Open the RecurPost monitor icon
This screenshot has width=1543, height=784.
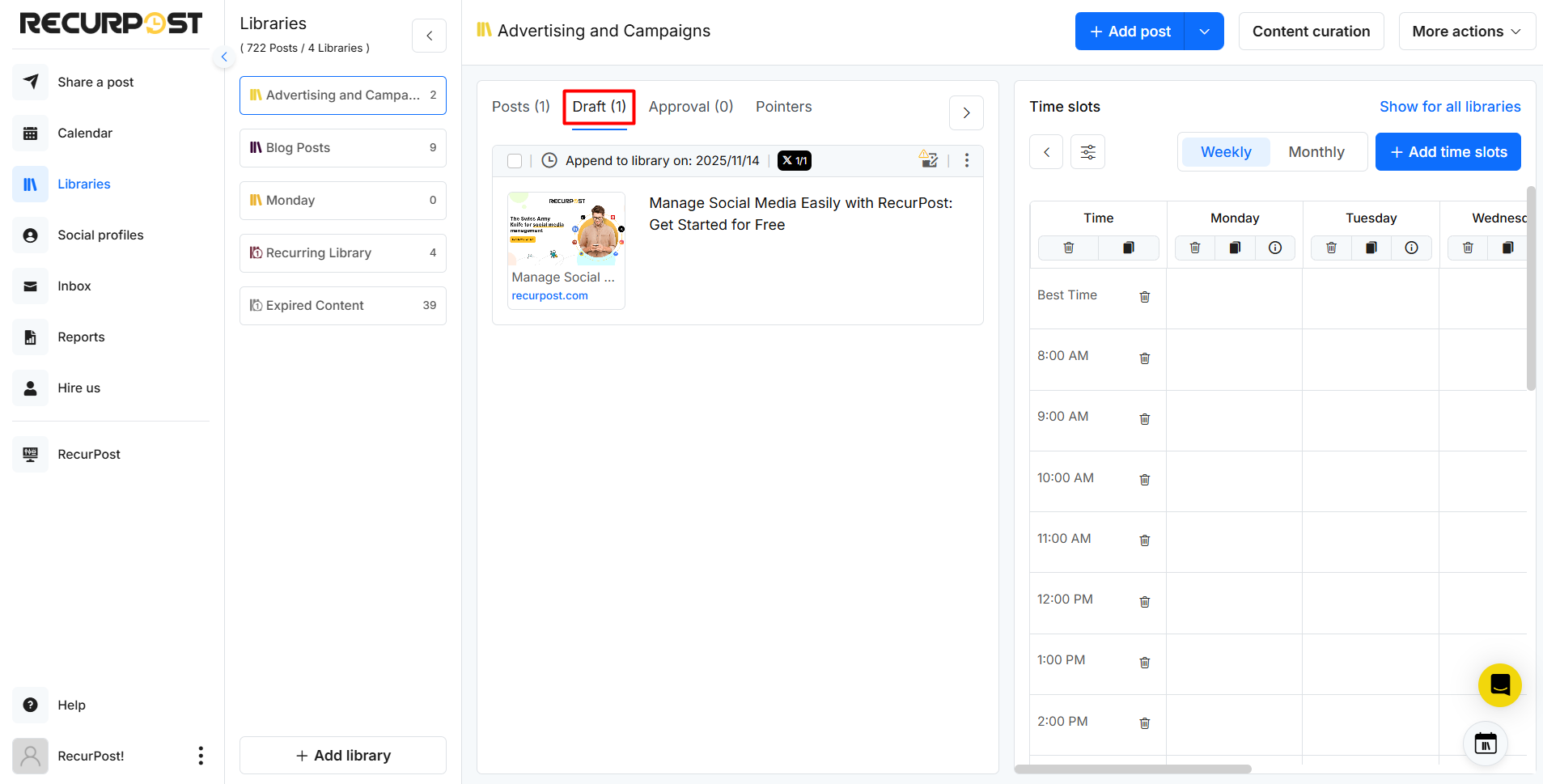[30, 454]
